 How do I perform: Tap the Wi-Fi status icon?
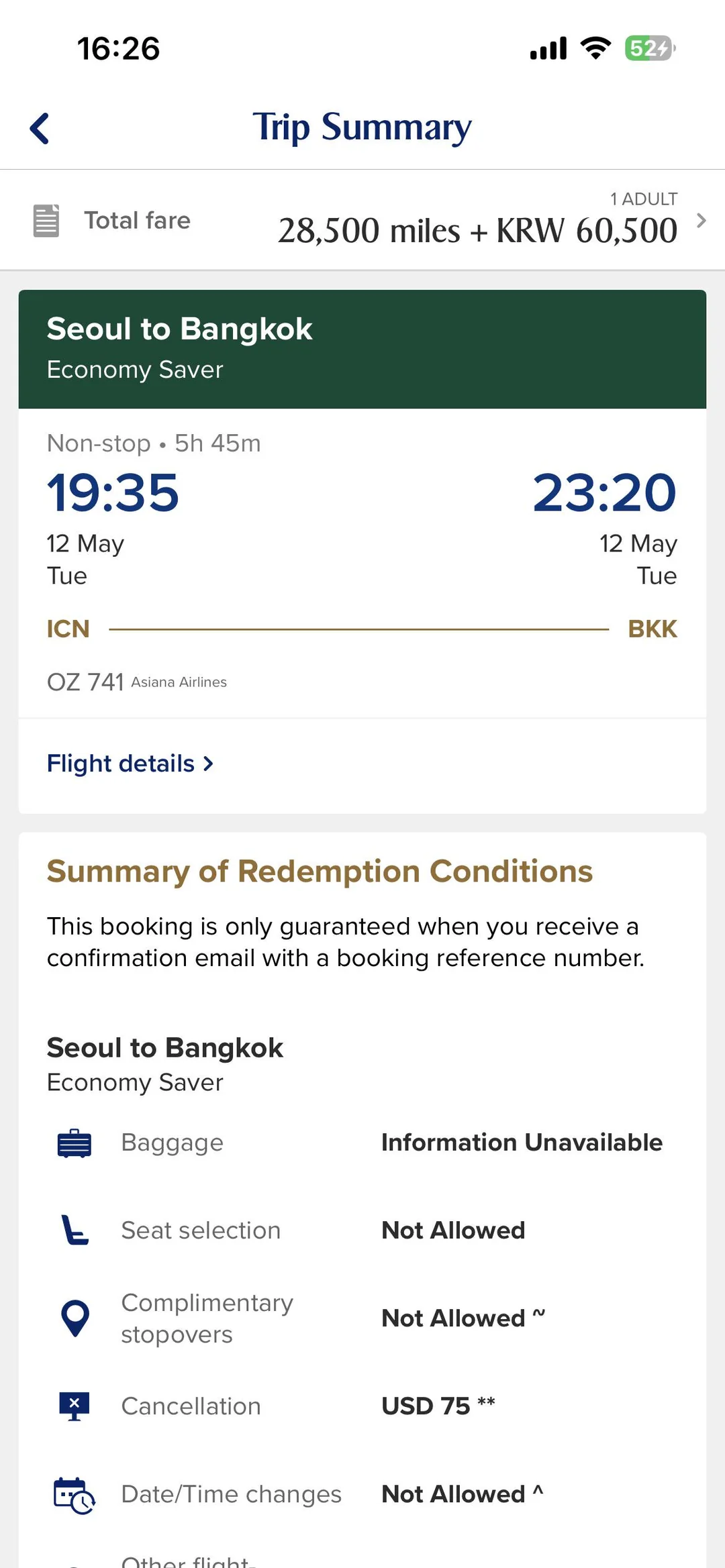click(595, 48)
